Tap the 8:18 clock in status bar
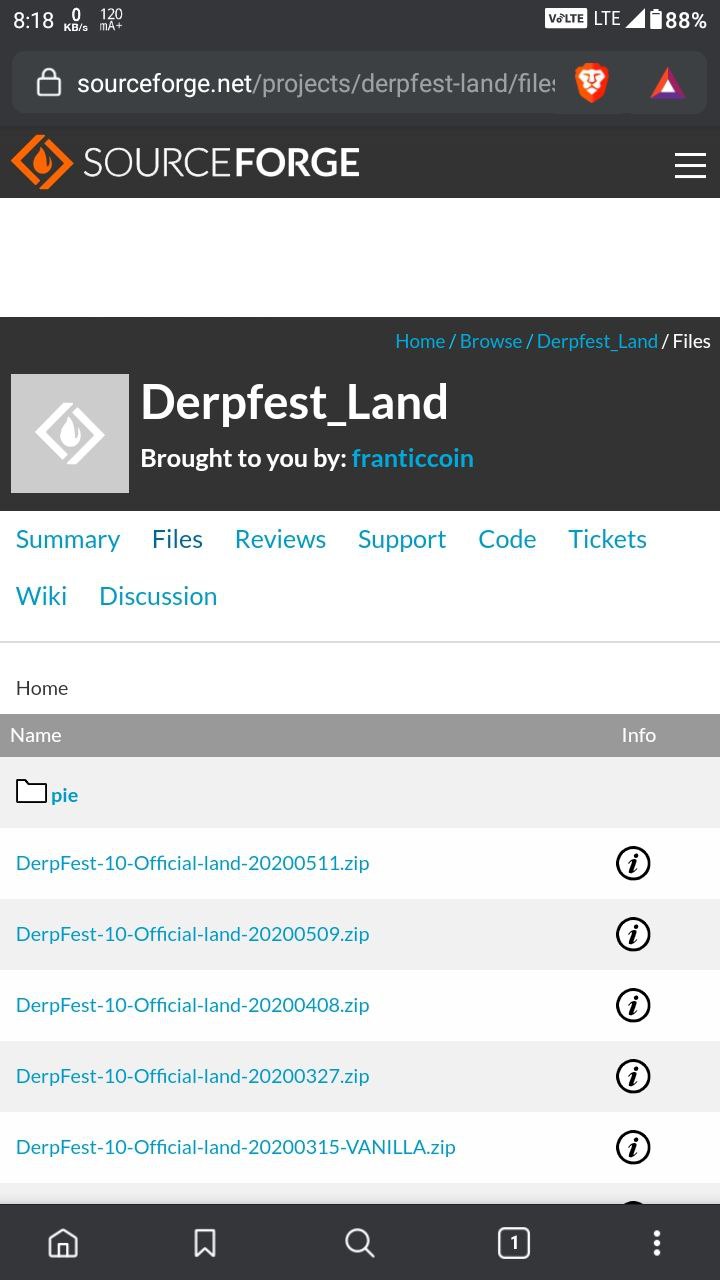This screenshot has height=1280, width=720. click(33, 20)
